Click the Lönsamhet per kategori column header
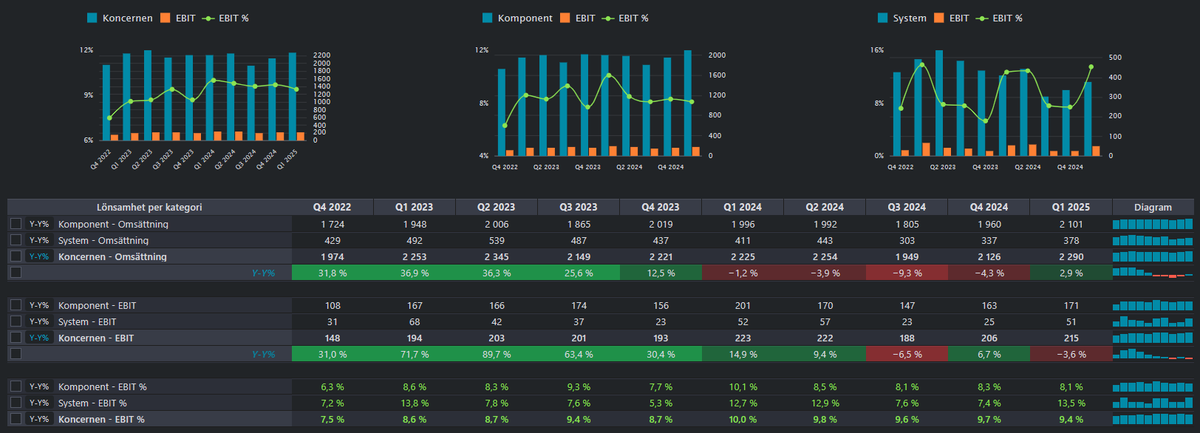This screenshot has height=433, width=1200. (x=150, y=208)
